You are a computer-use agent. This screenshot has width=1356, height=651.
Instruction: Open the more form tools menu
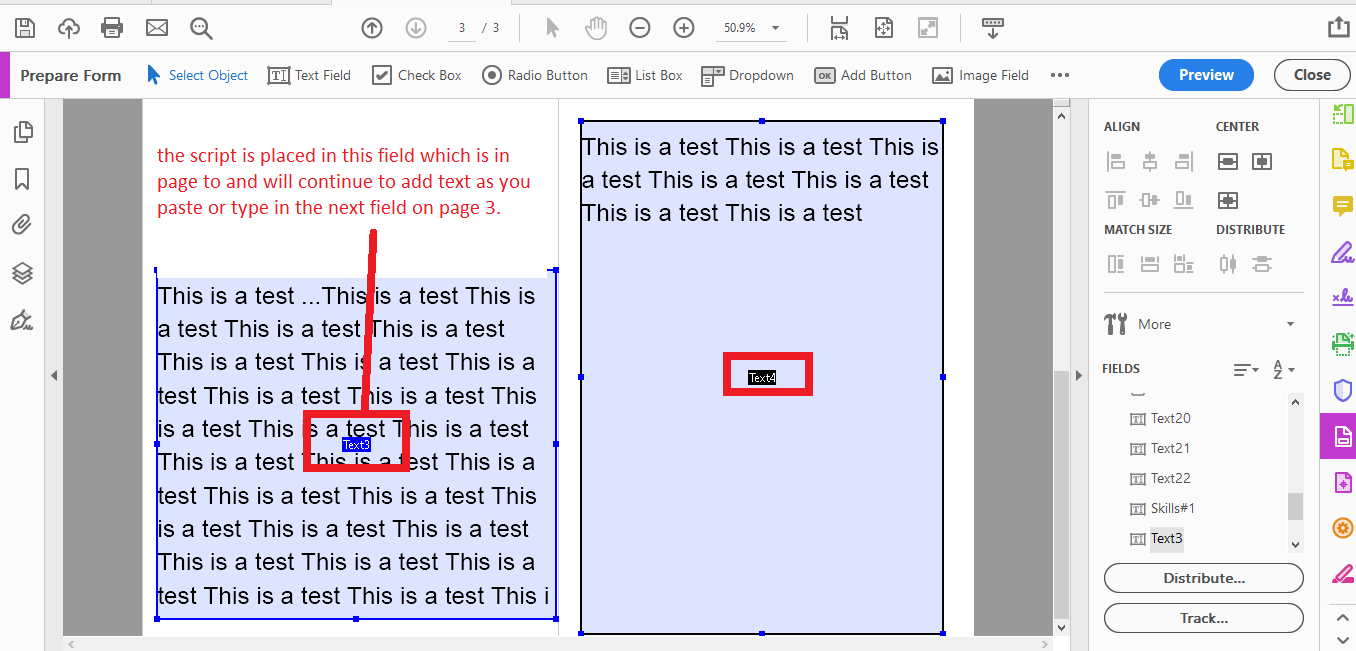tap(1060, 74)
